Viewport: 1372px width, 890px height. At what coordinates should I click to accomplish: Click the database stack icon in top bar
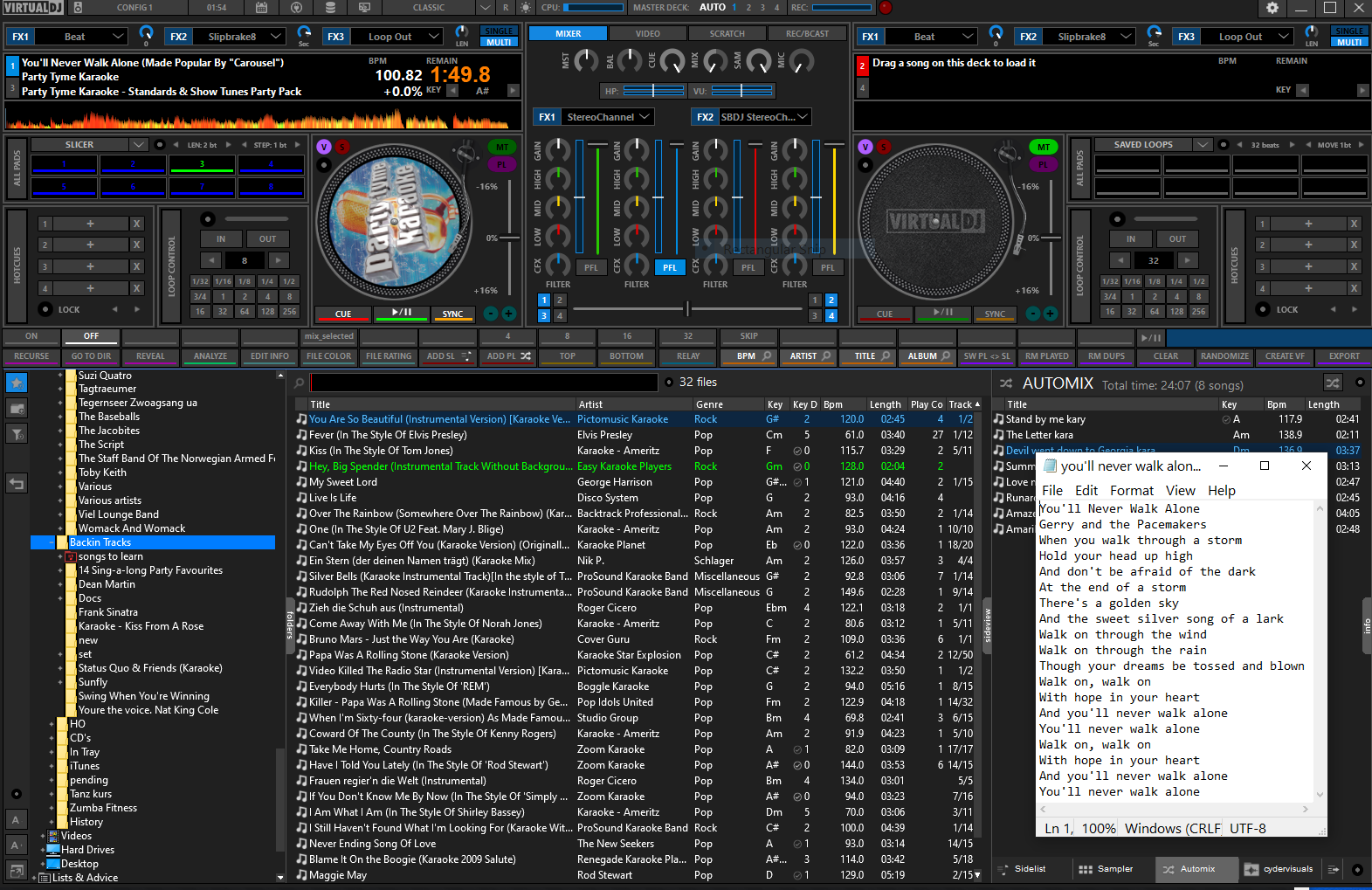(330, 8)
